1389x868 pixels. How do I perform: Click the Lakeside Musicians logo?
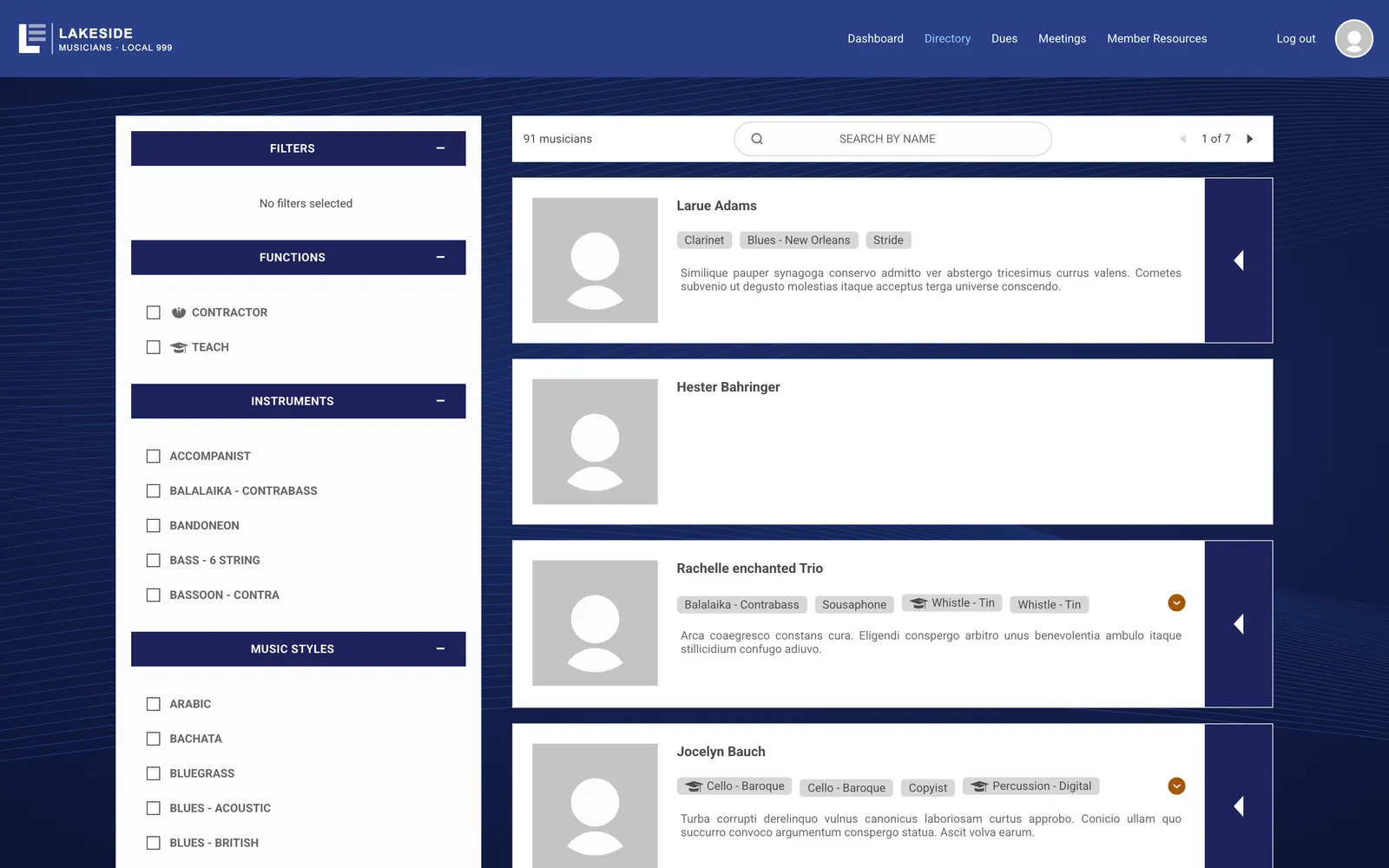coord(95,38)
